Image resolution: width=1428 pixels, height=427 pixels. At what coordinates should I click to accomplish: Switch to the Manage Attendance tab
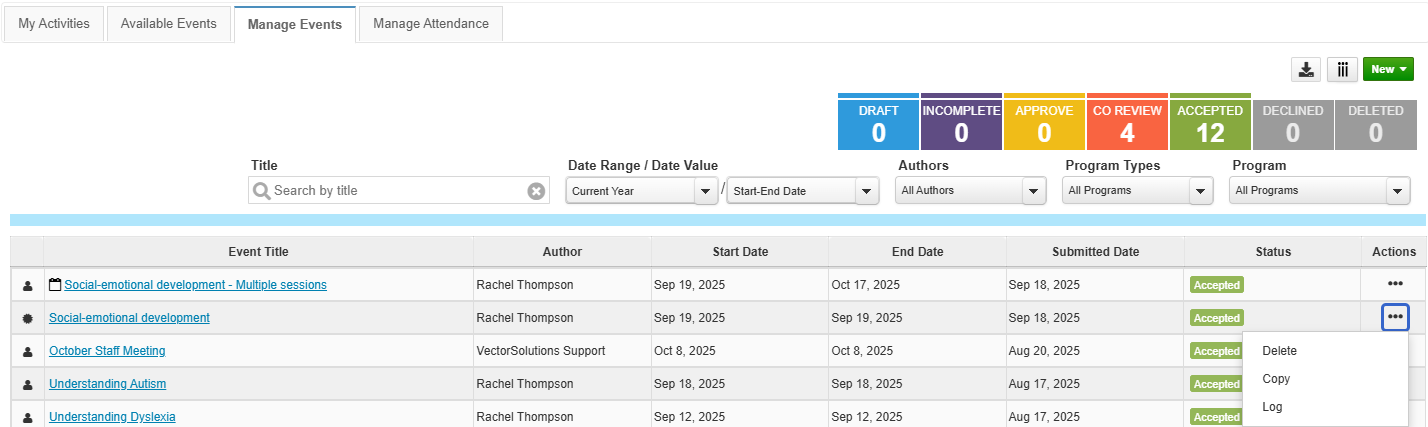pyautogui.click(x=431, y=24)
